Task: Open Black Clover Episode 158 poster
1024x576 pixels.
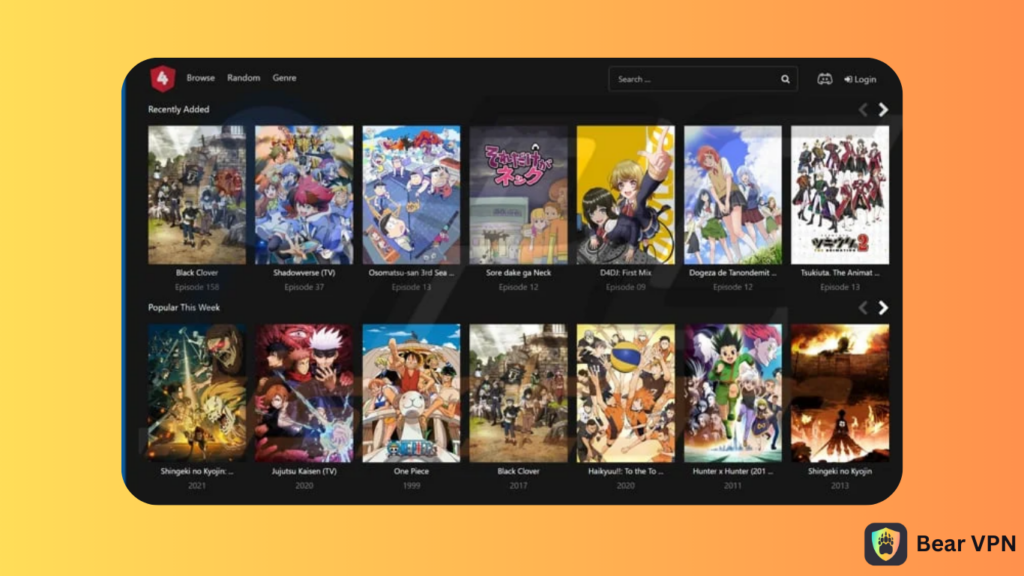Action: (x=197, y=195)
